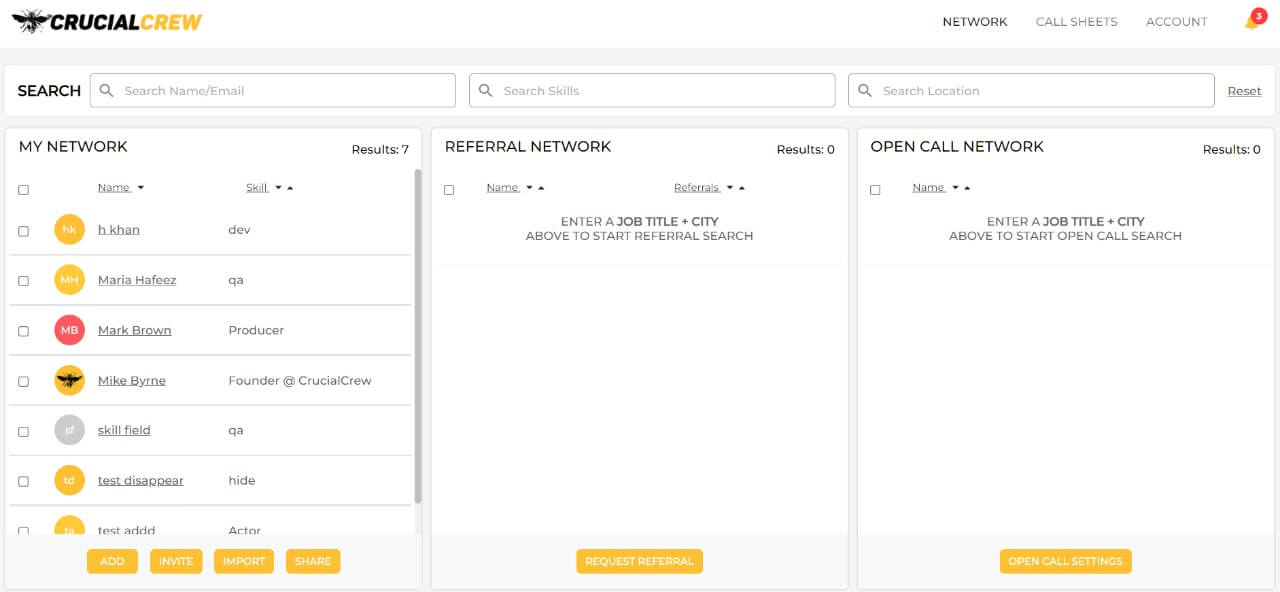
Task: Sort Open Call Network by Name
Action: [928, 188]
